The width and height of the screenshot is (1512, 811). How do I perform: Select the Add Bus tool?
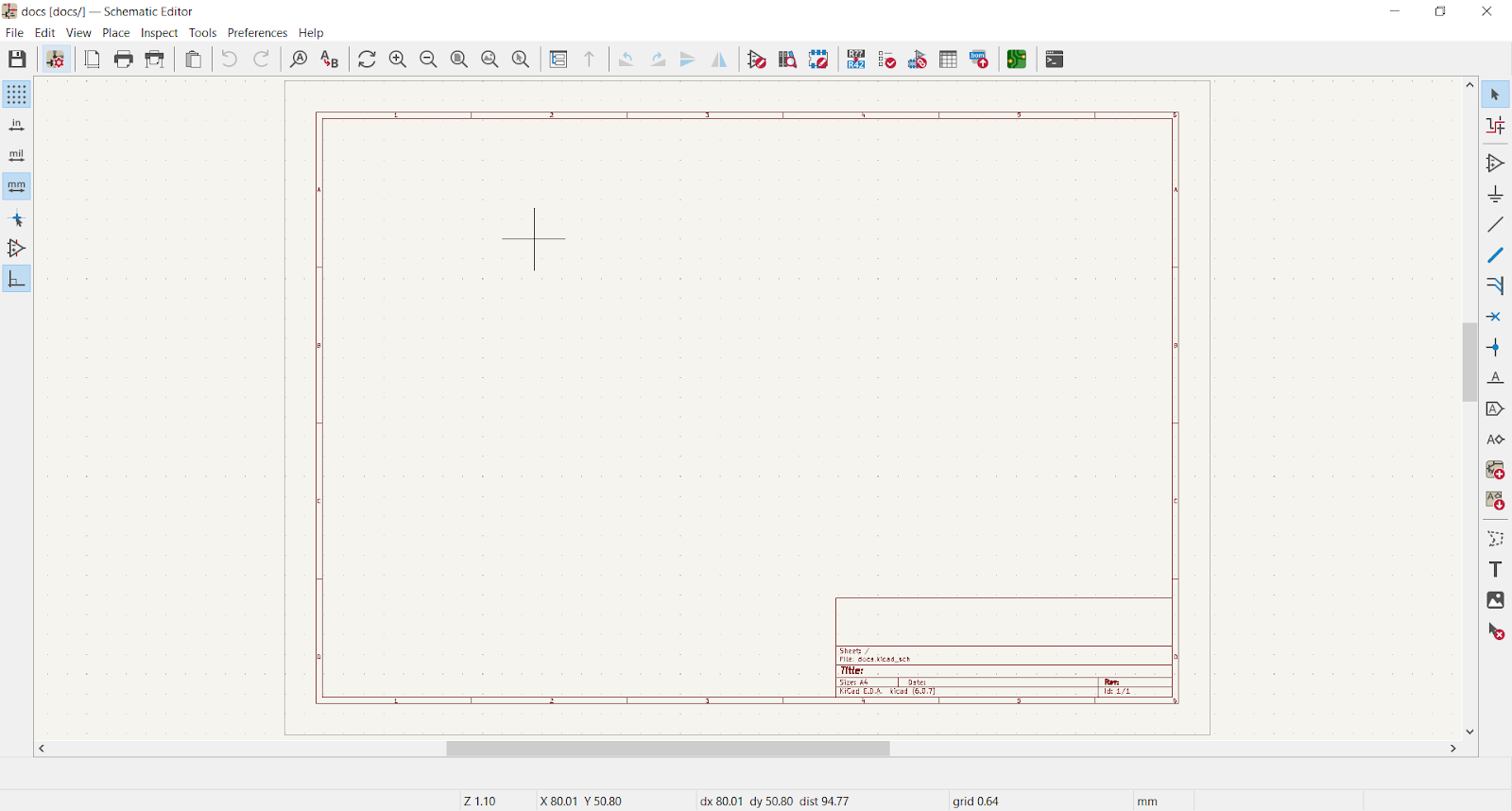(x=1495, y=255)
